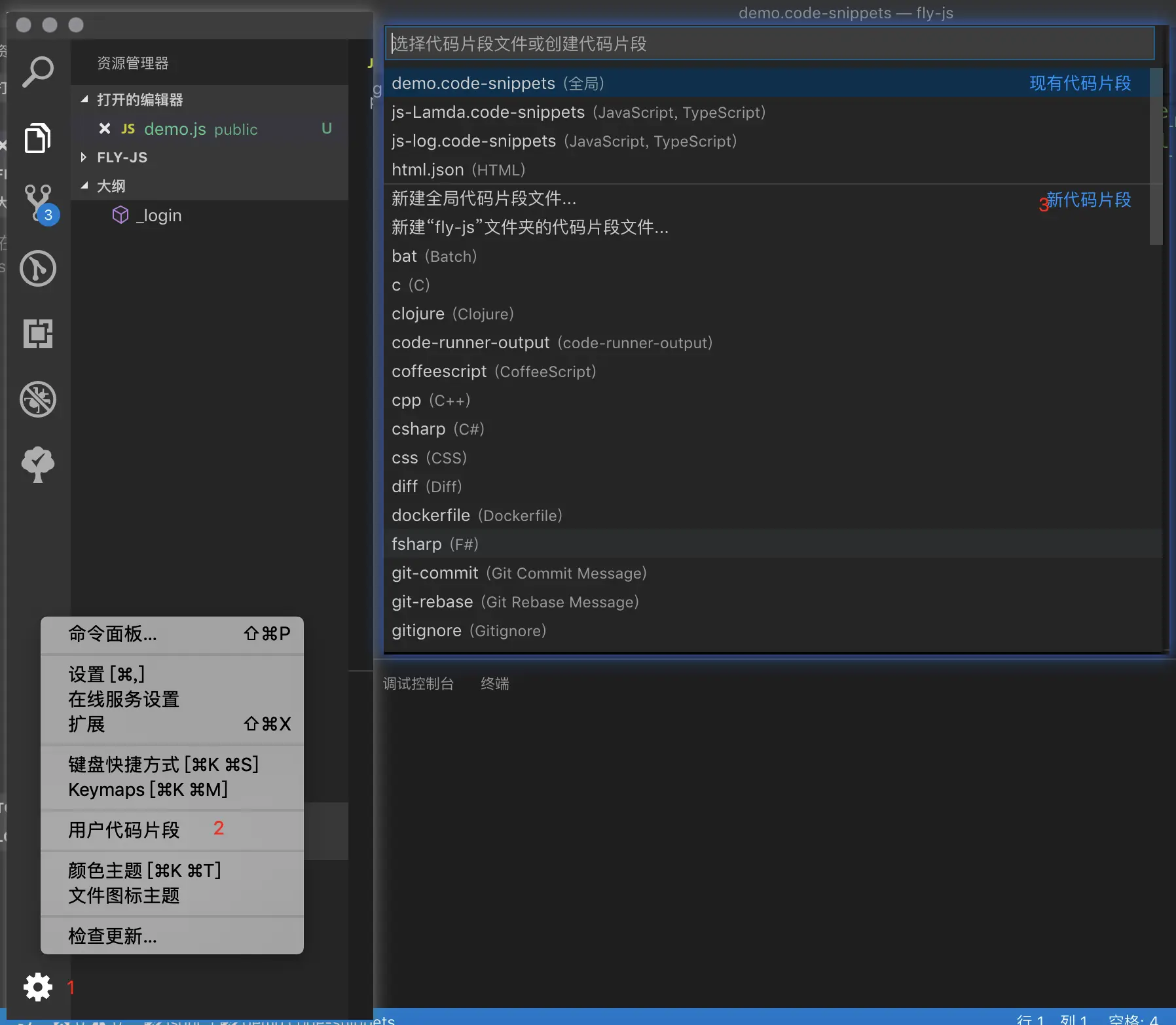Choose 新建全局代码片段文件... option
Viewport: 1176px width, 1025px height.
click(767, 198)
